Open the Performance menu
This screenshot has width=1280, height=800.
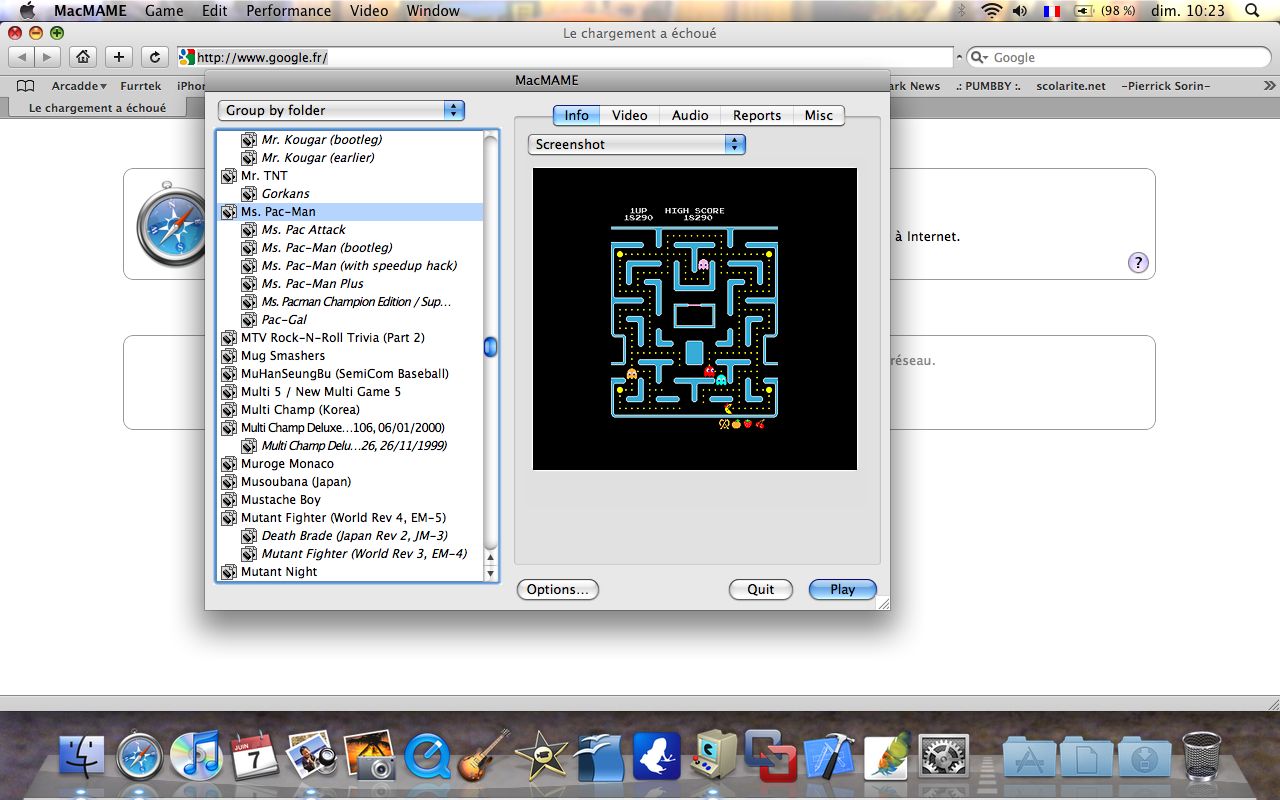point(288,11)
